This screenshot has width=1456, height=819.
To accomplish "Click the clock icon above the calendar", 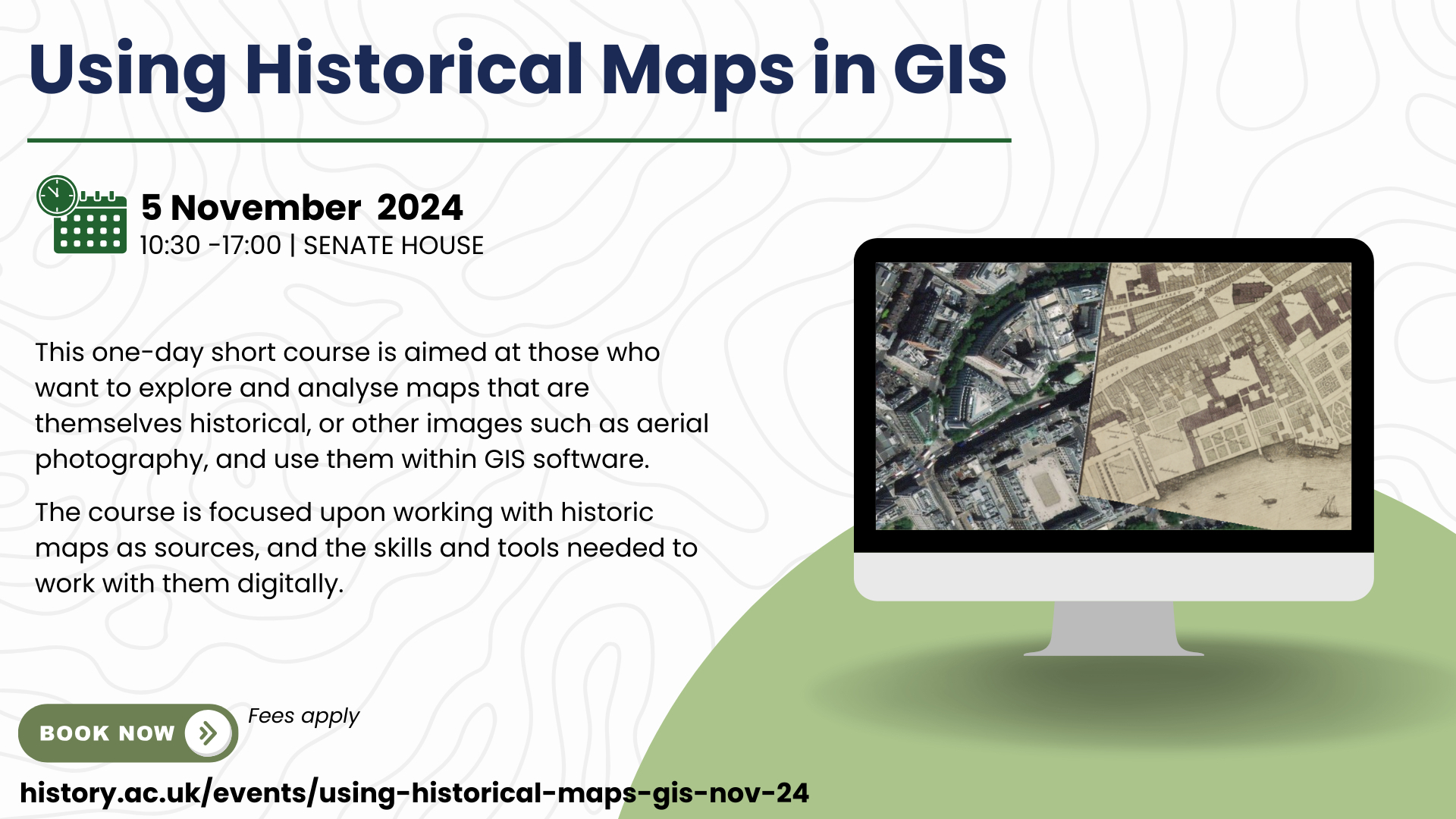I will pyautogui.click(x=57, y=196).
